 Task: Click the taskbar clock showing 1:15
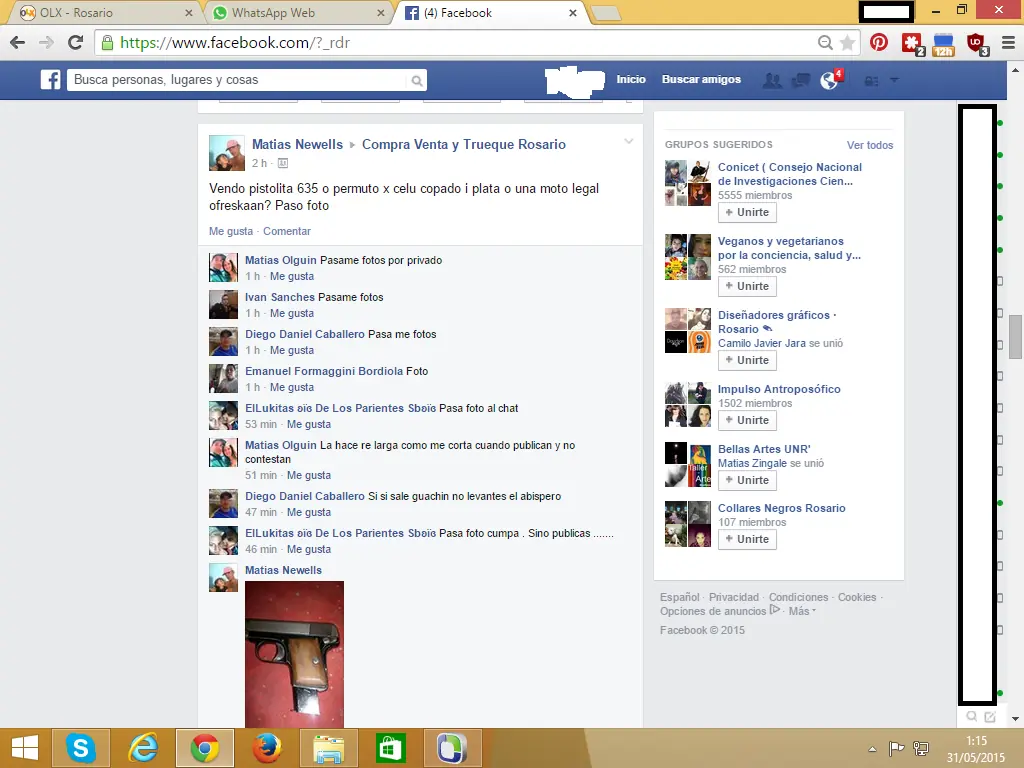pyautogui.click(x=977, y=741)
